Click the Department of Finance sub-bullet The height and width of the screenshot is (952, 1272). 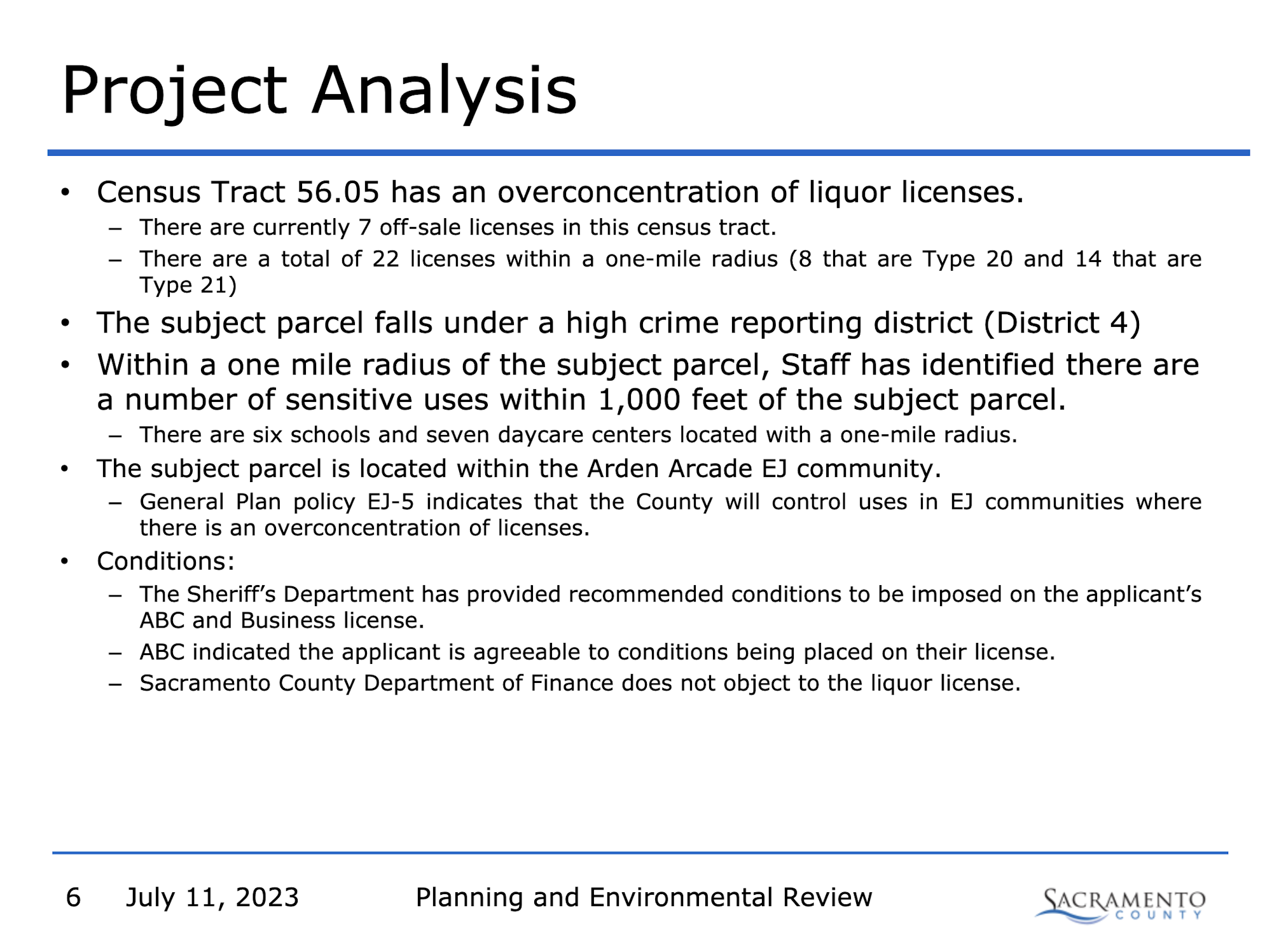(x=580, y=683)
